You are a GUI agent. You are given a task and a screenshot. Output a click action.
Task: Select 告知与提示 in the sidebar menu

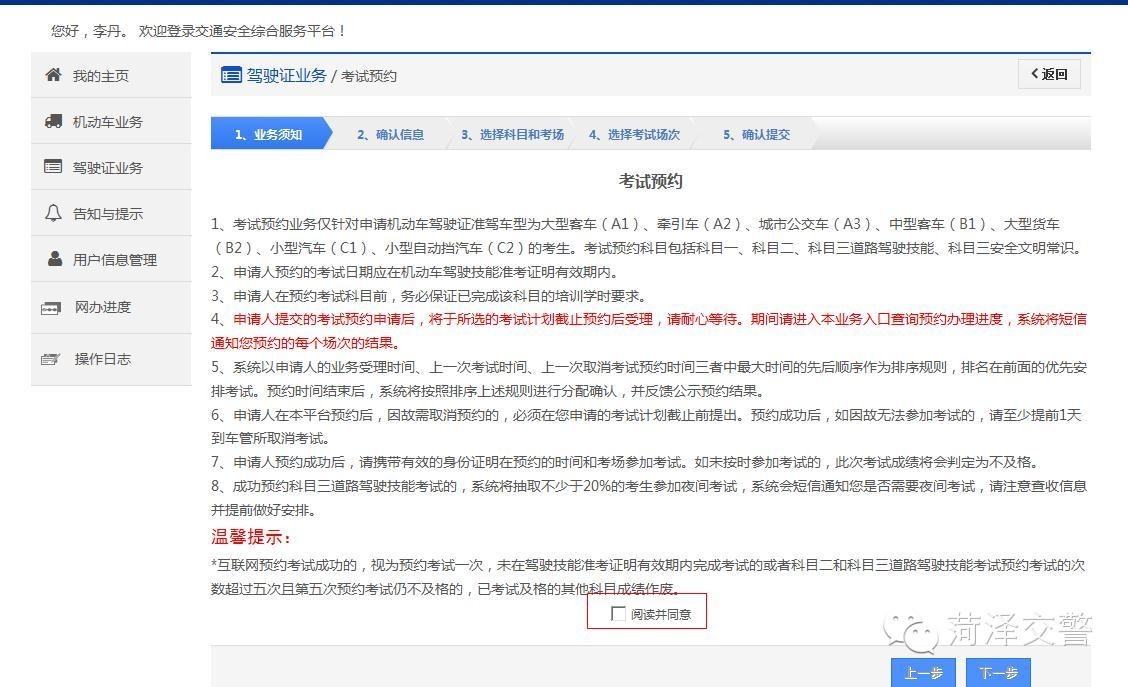pyautogui.click(x=106, y=213)
